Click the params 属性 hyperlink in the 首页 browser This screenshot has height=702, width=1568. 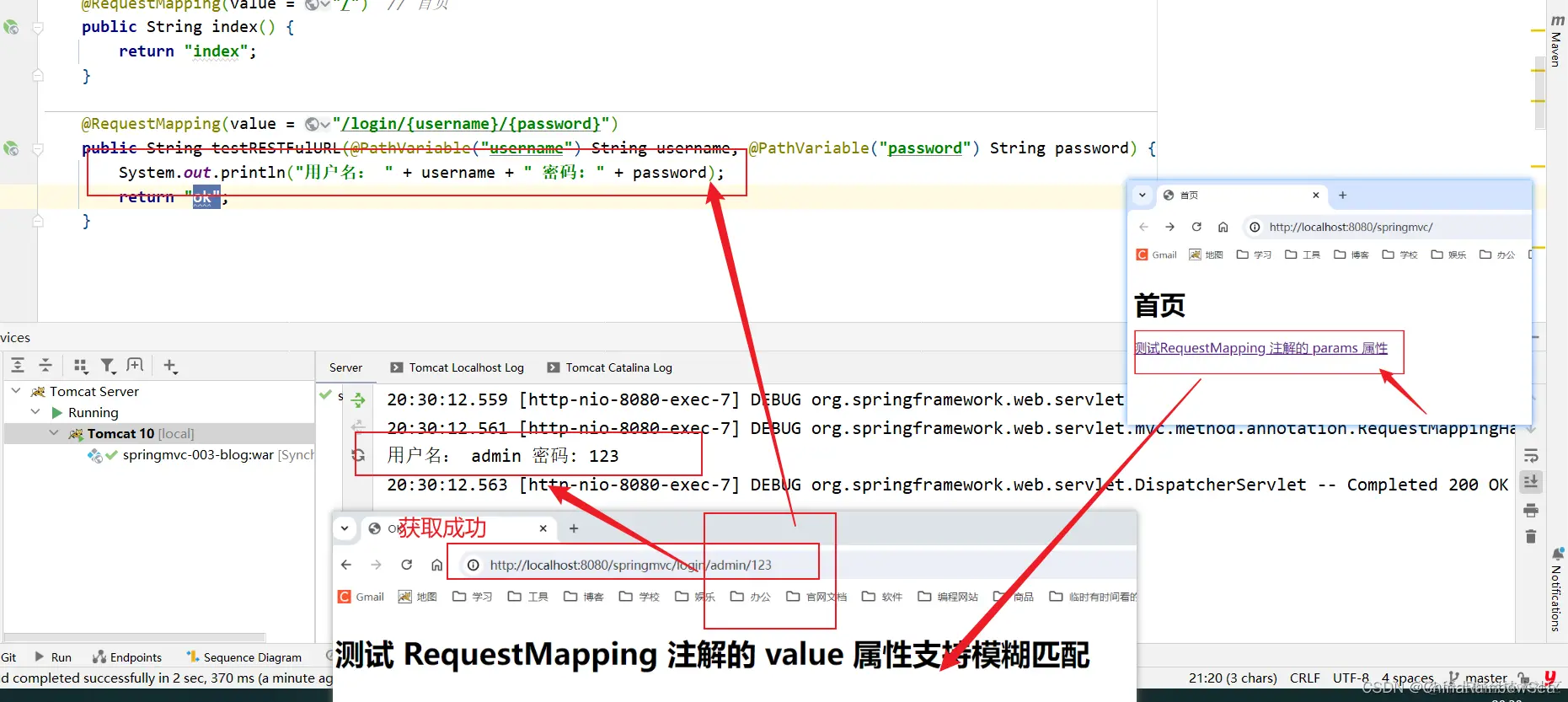pos(1261,348)
